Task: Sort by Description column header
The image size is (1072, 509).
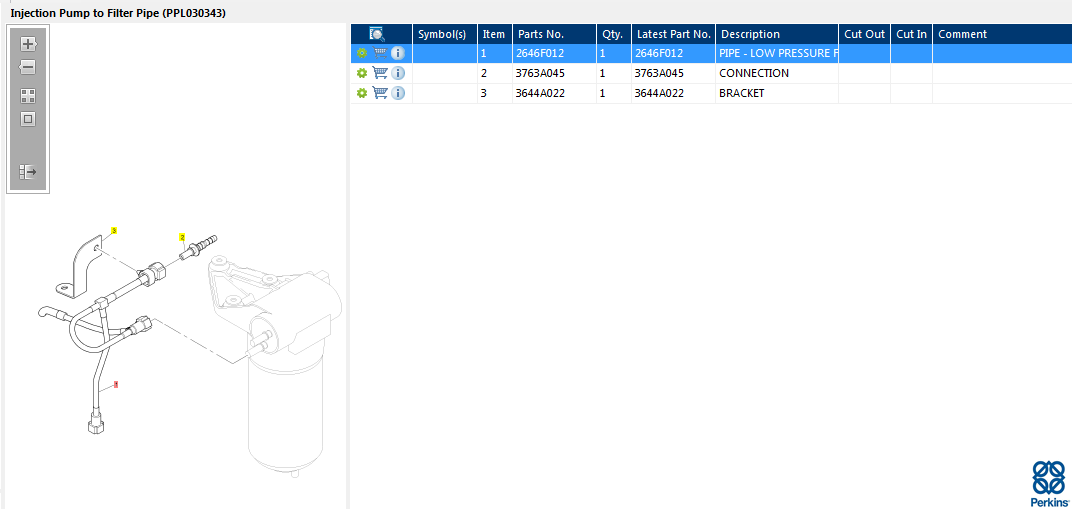Action: point(777,34)
